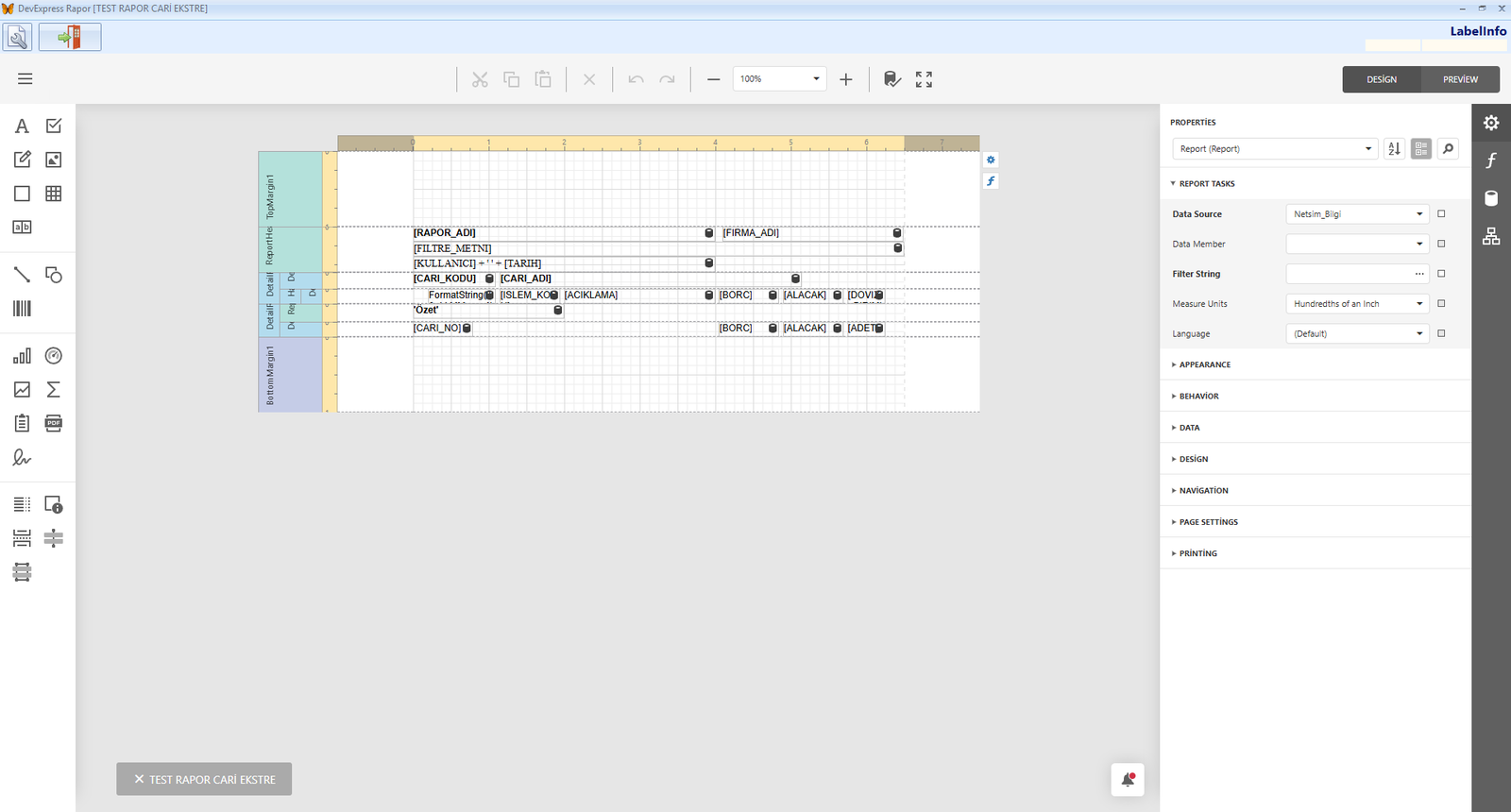Open the hamburger menu
This screenshot has width=1511, height=812.
(25, 79)
